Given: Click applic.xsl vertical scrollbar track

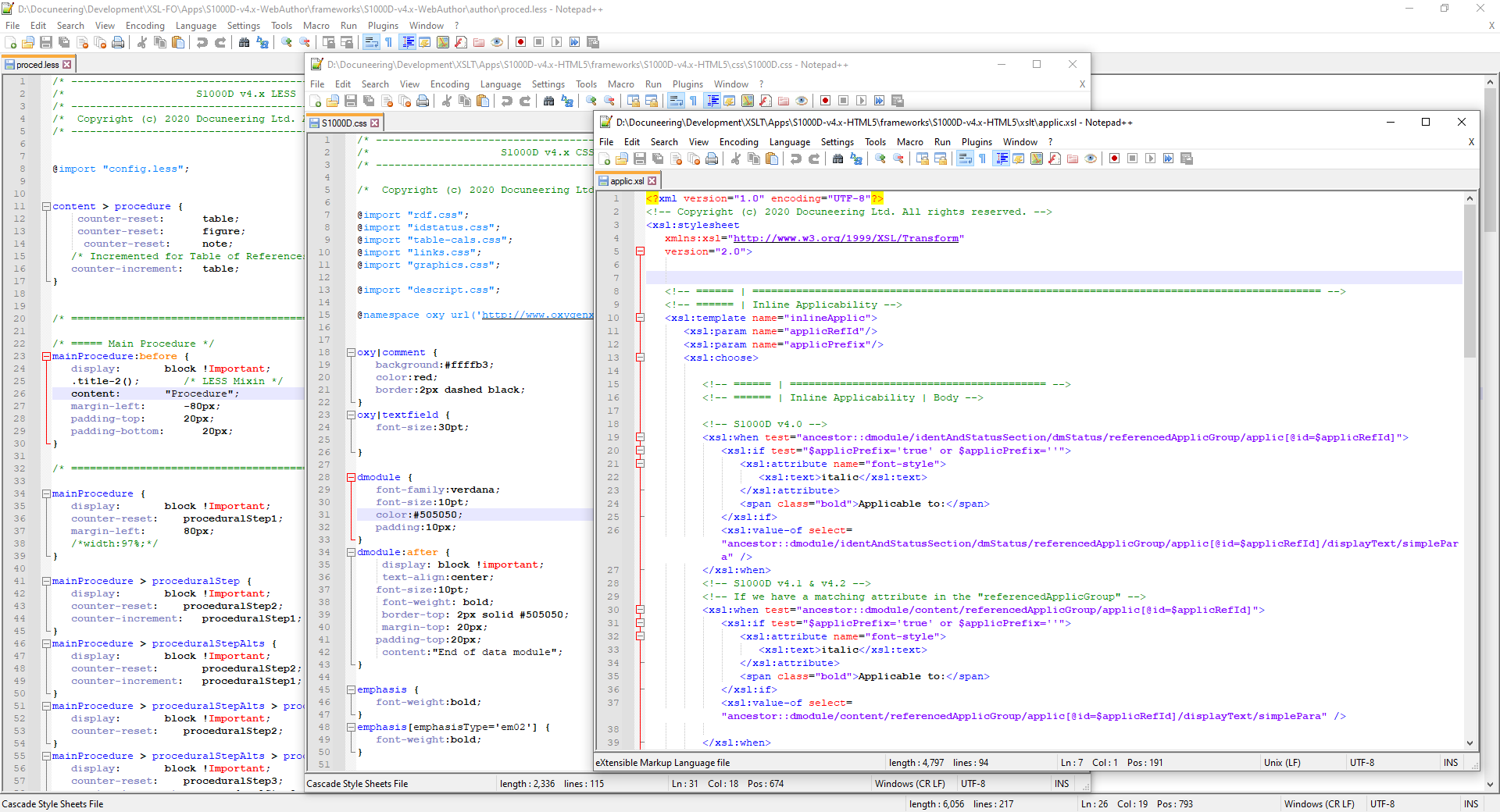Looking at the screenshot, I should tap(1470, 547).
